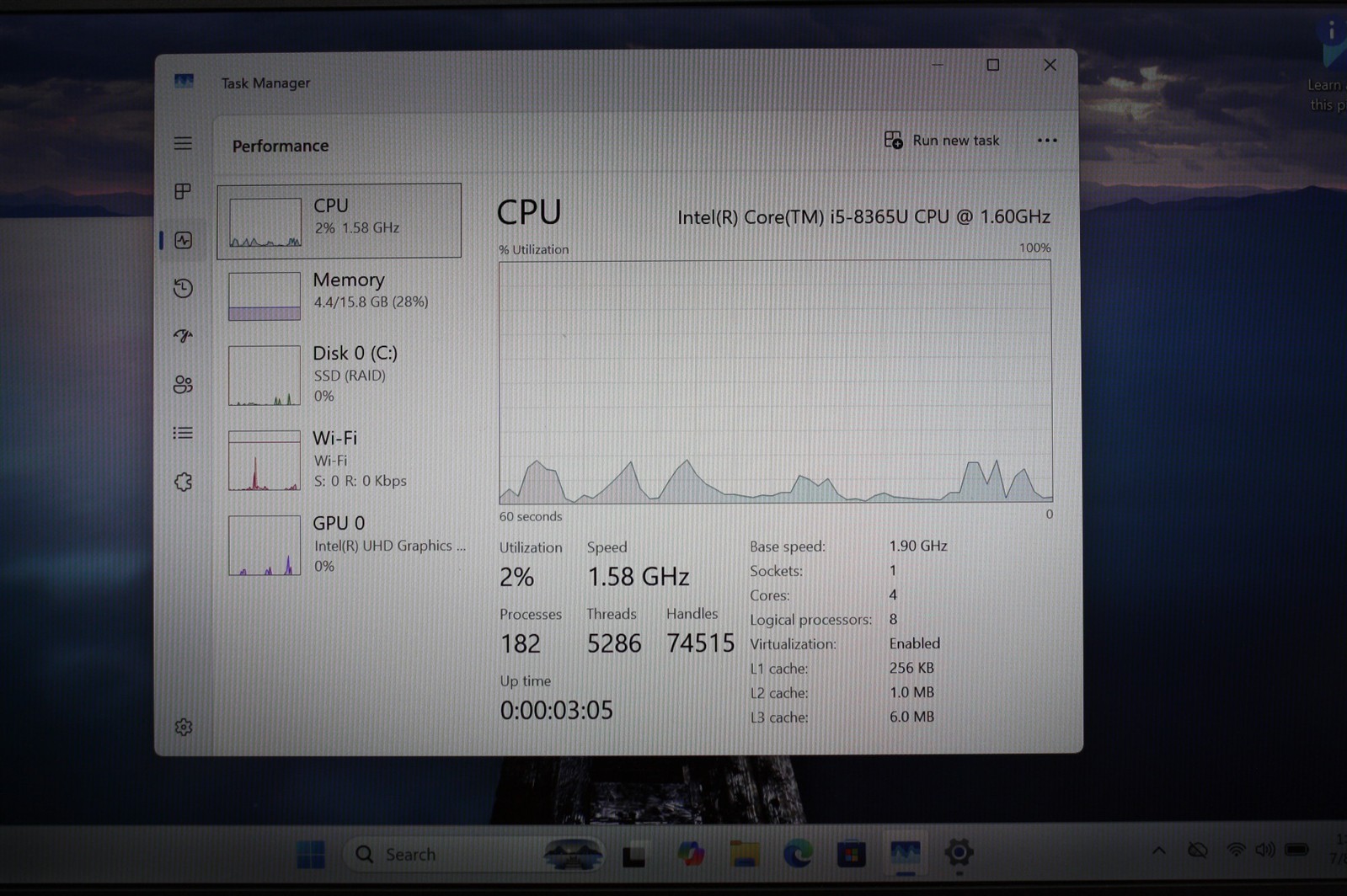Open the Startup apps page icon

tap(183, 336)
